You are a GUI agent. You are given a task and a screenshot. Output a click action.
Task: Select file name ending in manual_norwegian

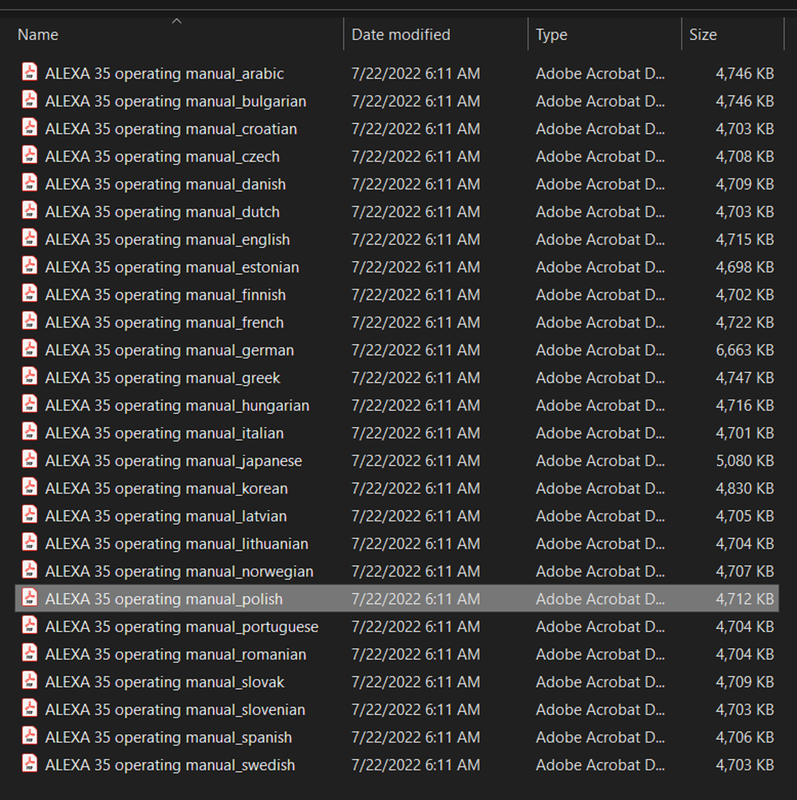(179, 571)
